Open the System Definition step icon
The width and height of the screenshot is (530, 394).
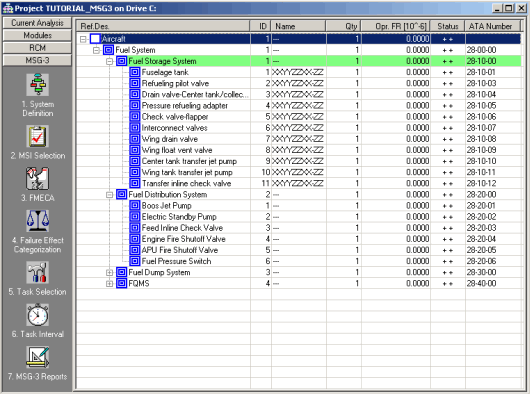tap(38, 84)
